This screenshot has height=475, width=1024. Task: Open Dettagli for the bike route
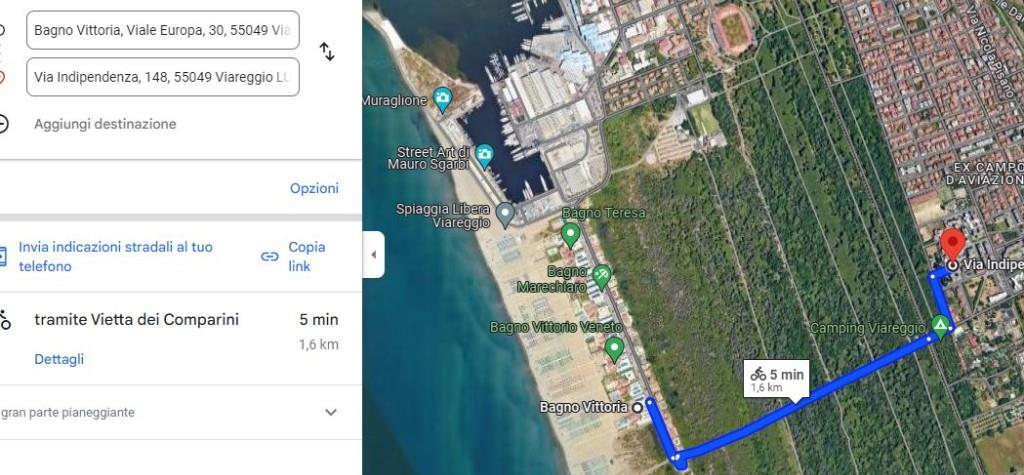pos(59,359)
